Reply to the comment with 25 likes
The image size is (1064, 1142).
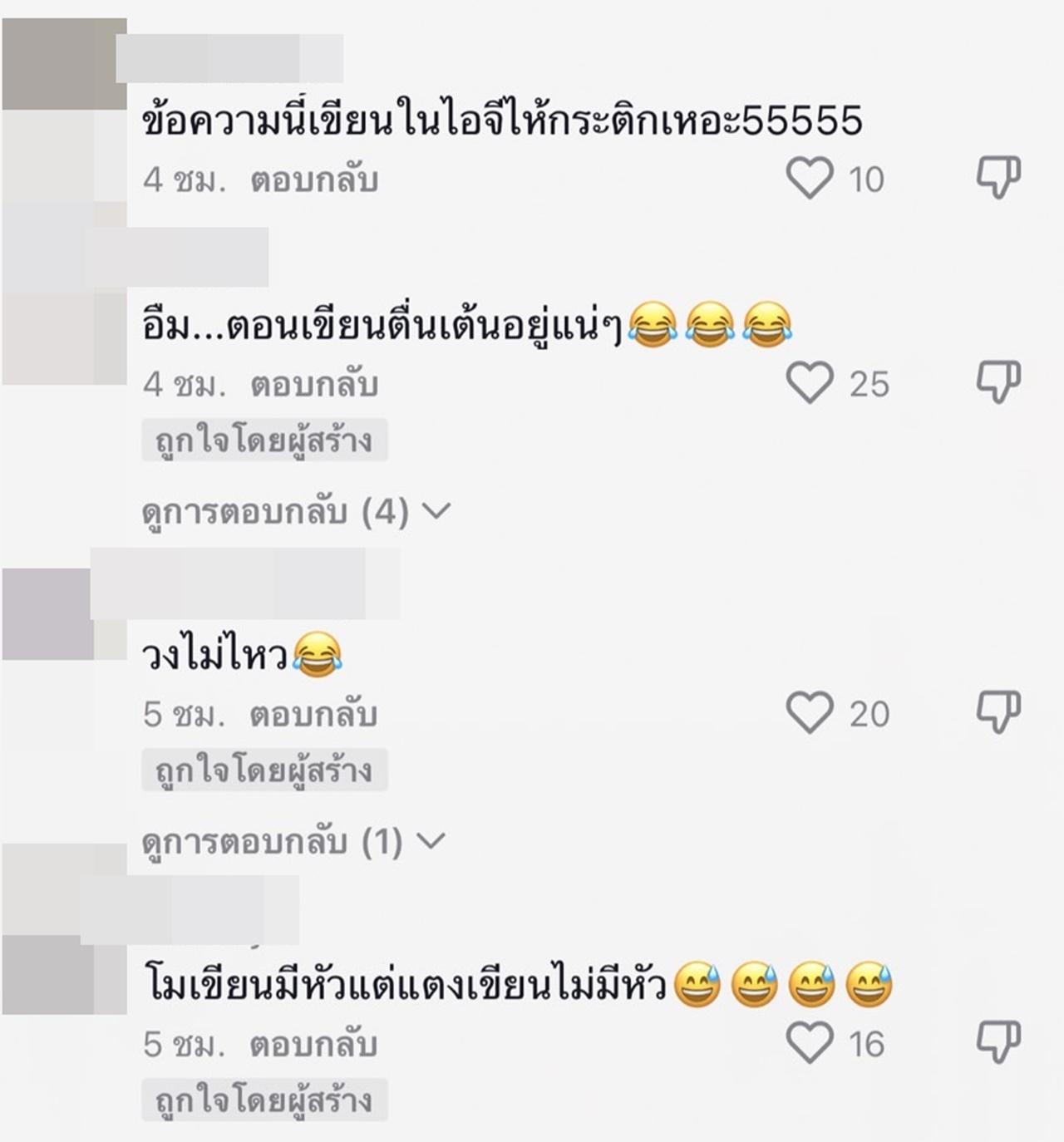pos(314,384)
